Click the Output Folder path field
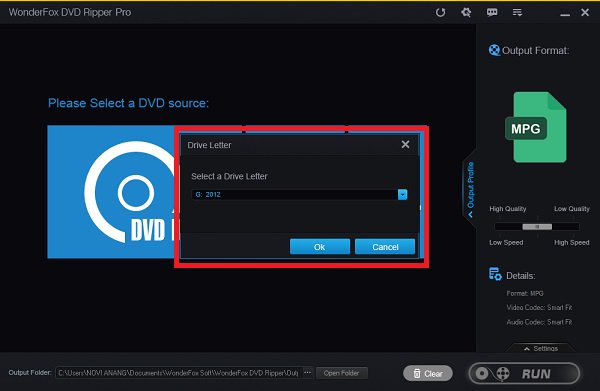Viewport: 600px width, 391px height. point(178,373)
